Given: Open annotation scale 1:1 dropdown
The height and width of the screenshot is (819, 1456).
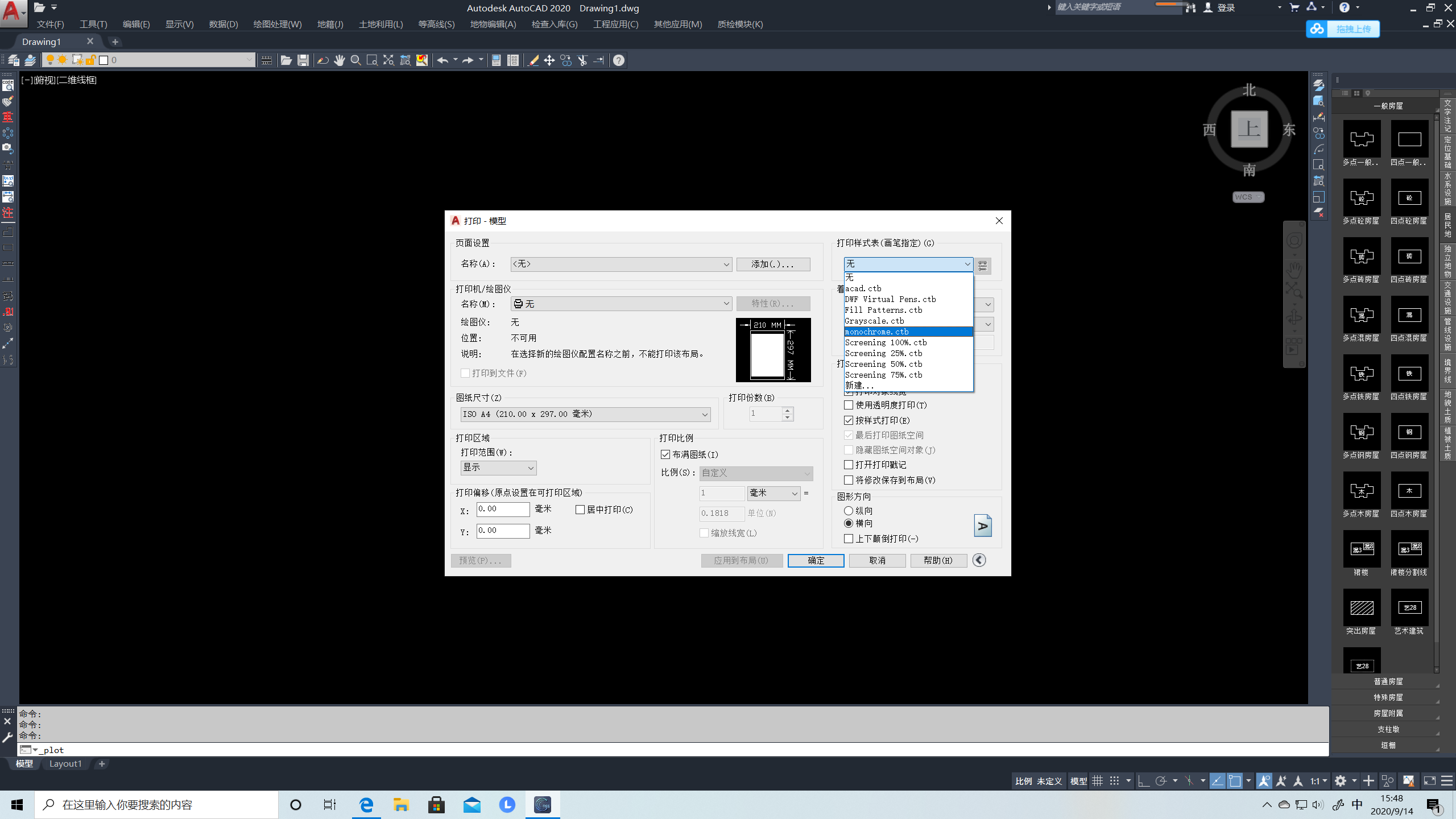Looking at the screenshot, I should 1319,781.
